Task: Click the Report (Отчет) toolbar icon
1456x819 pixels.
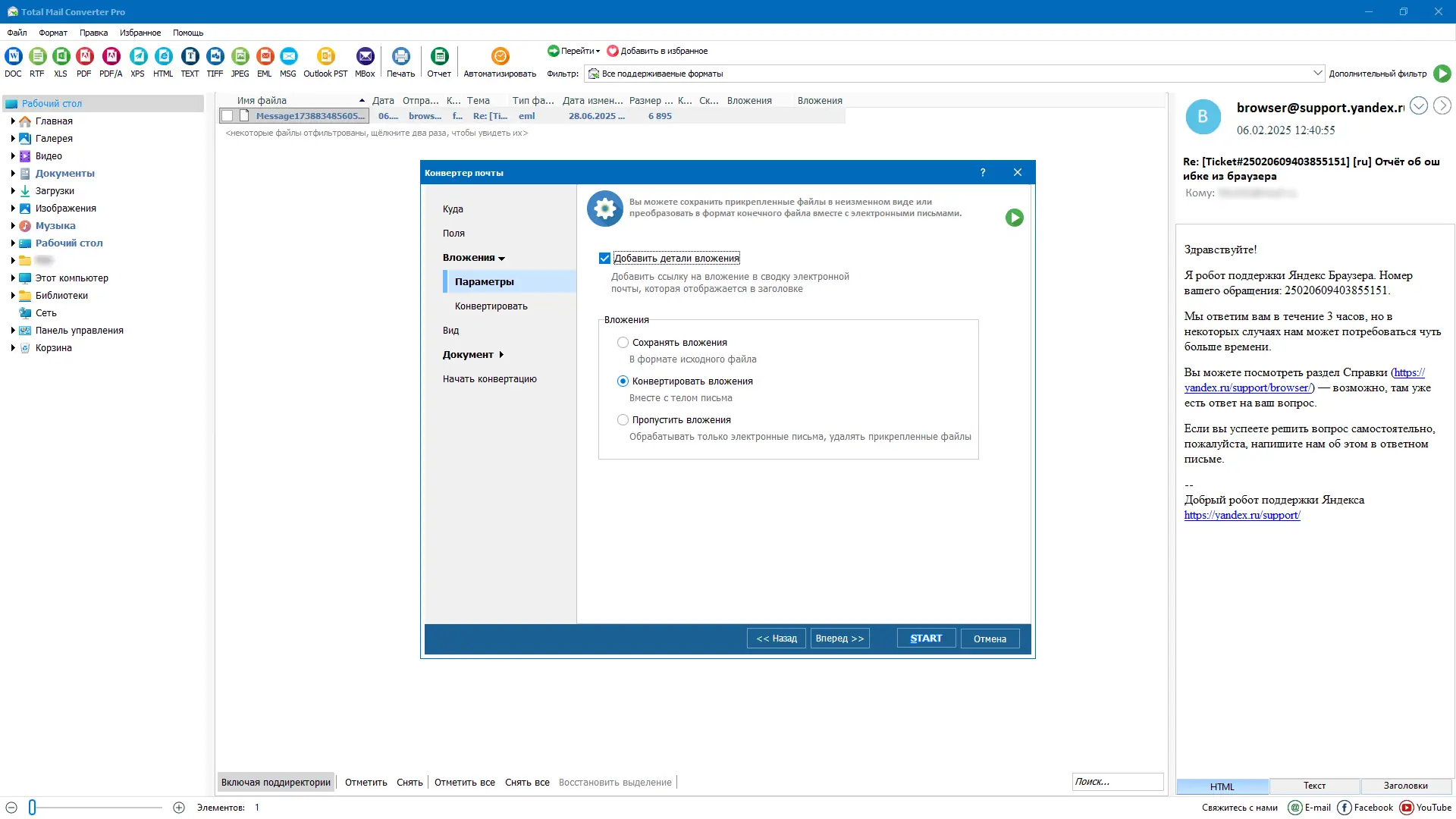Action: point(439,57)
